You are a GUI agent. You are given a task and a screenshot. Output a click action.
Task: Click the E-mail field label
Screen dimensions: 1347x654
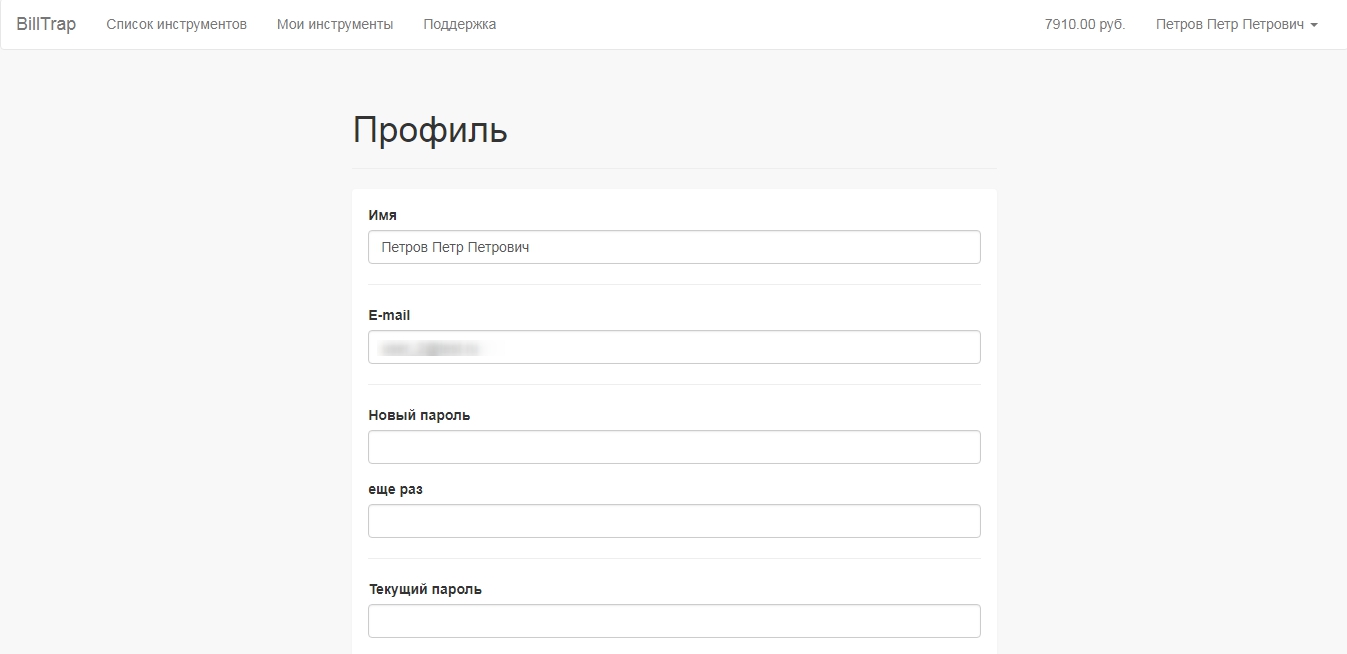click(389, 315)
